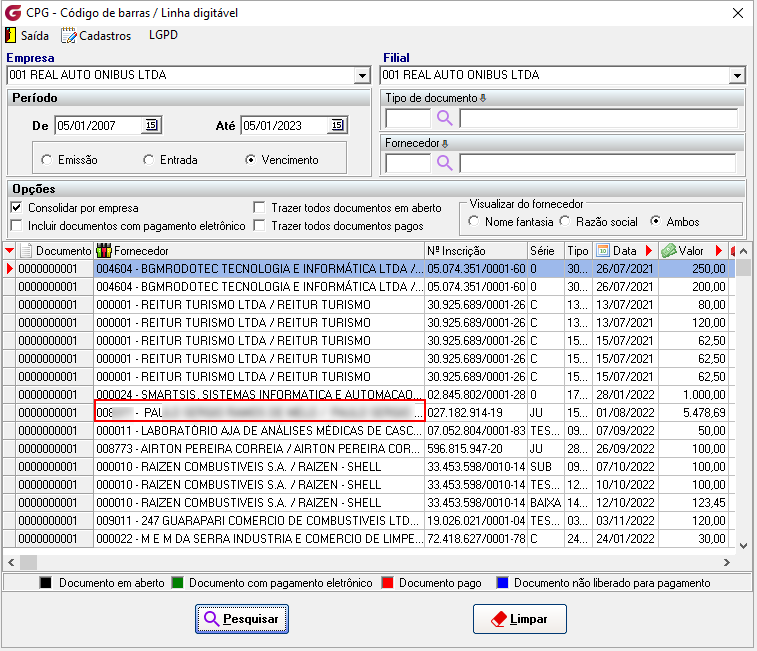757x651 pixels.
Task: Click the Fornecedor column people icon
Action: point(104,251)
